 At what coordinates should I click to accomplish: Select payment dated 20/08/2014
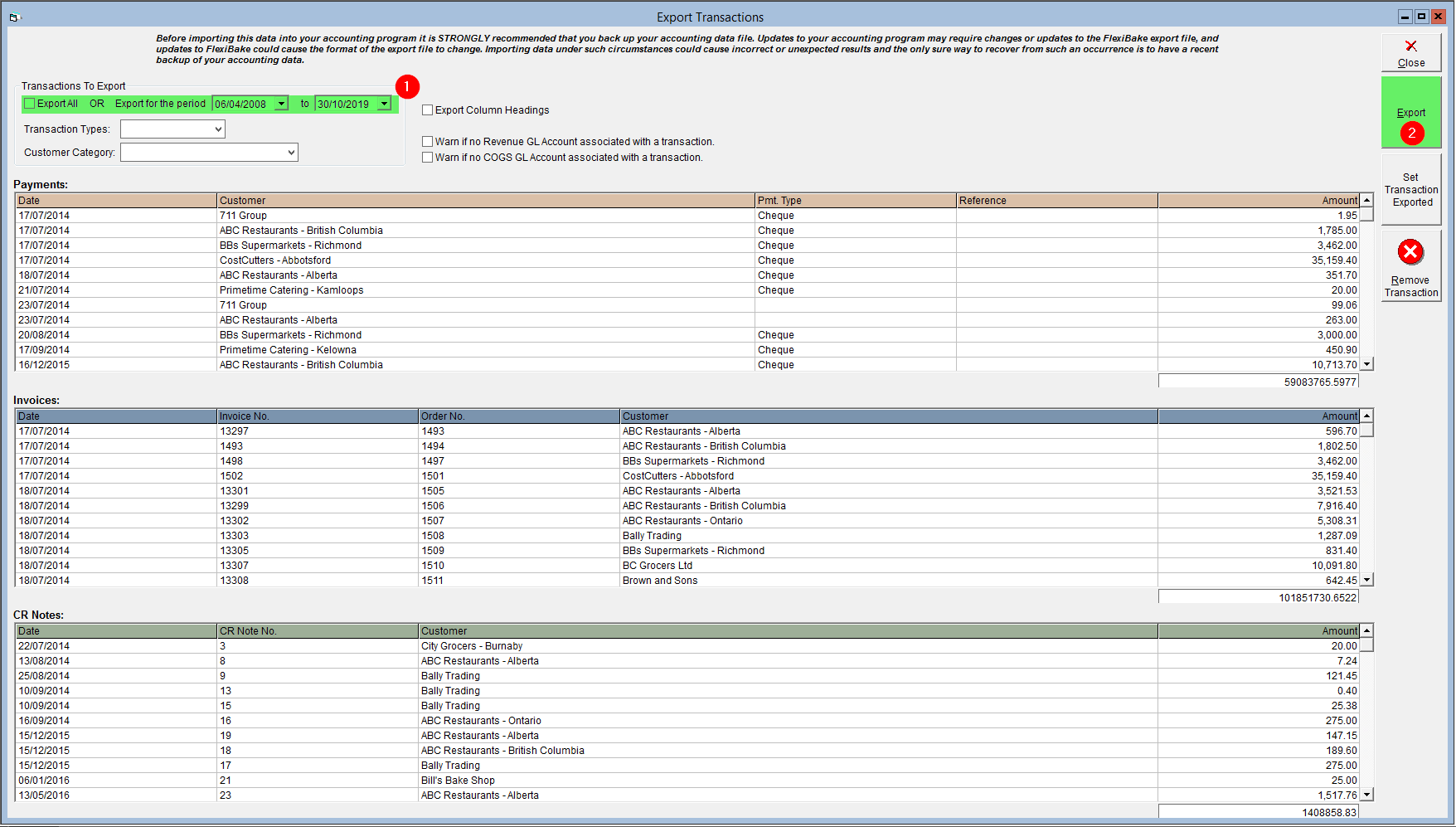point(687,335)
